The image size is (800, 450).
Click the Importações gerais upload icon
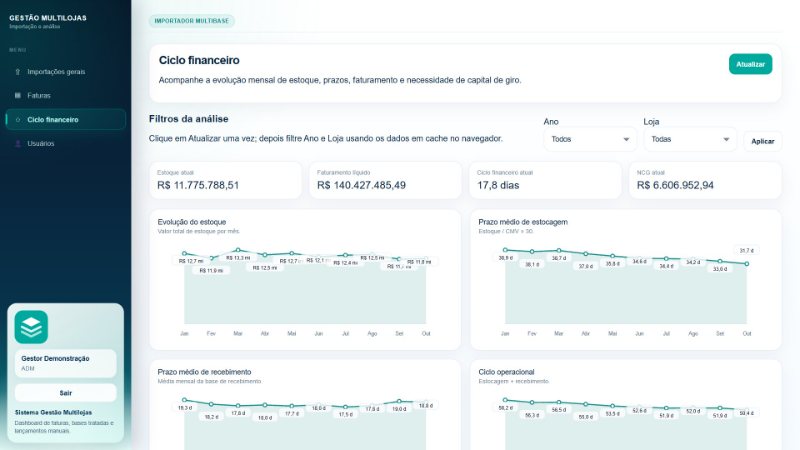18,72
